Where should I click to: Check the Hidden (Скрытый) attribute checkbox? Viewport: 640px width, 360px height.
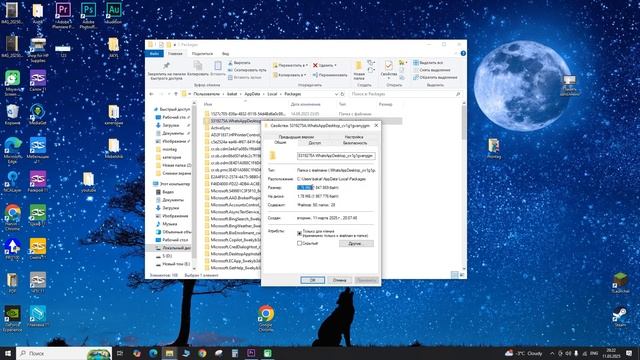[299, 243]
